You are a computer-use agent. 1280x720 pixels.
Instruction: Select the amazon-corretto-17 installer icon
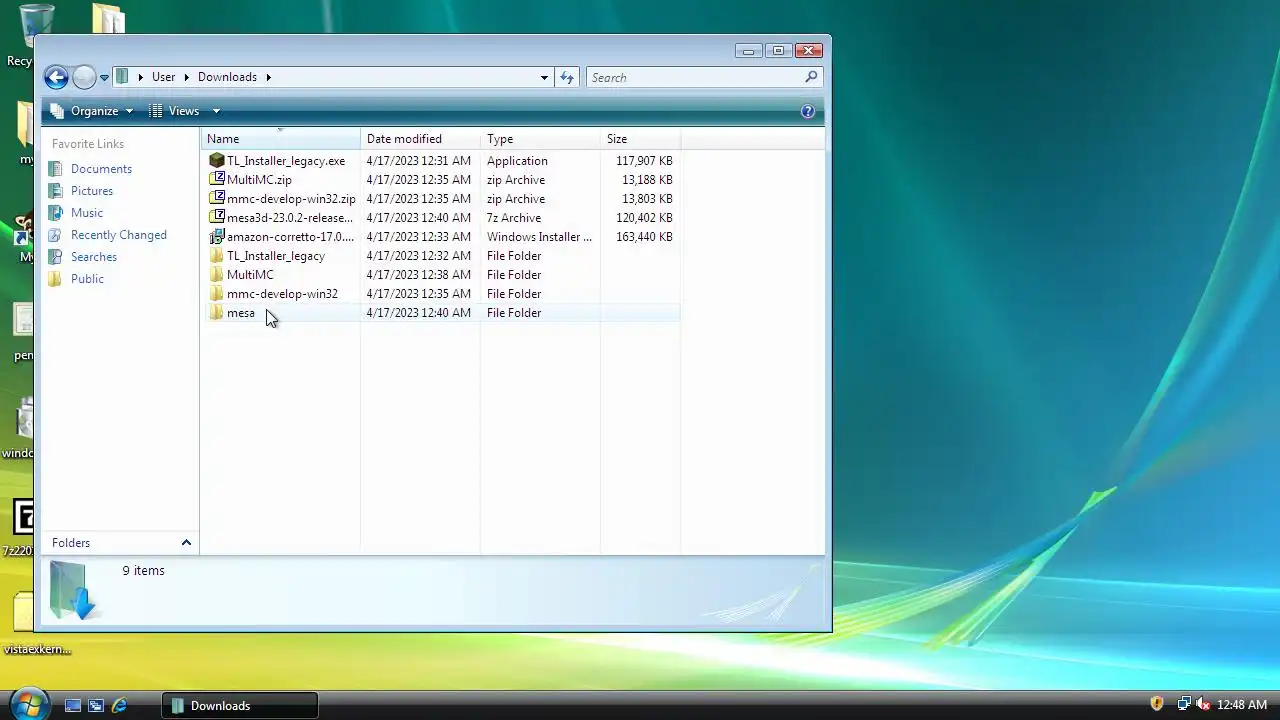pyautogui.click(x=217, y=236)
